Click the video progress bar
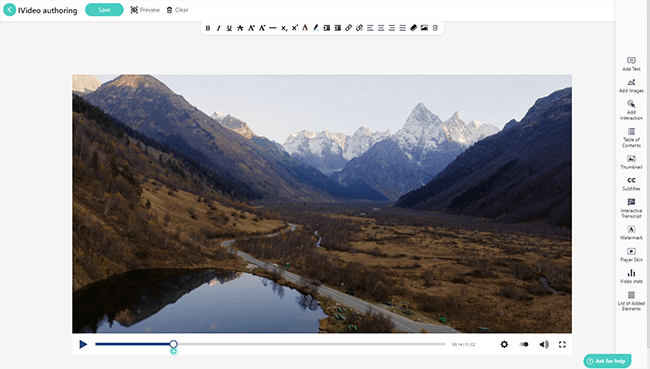The width and height of the screenshot is (650, 369). (x=270, y=344)
